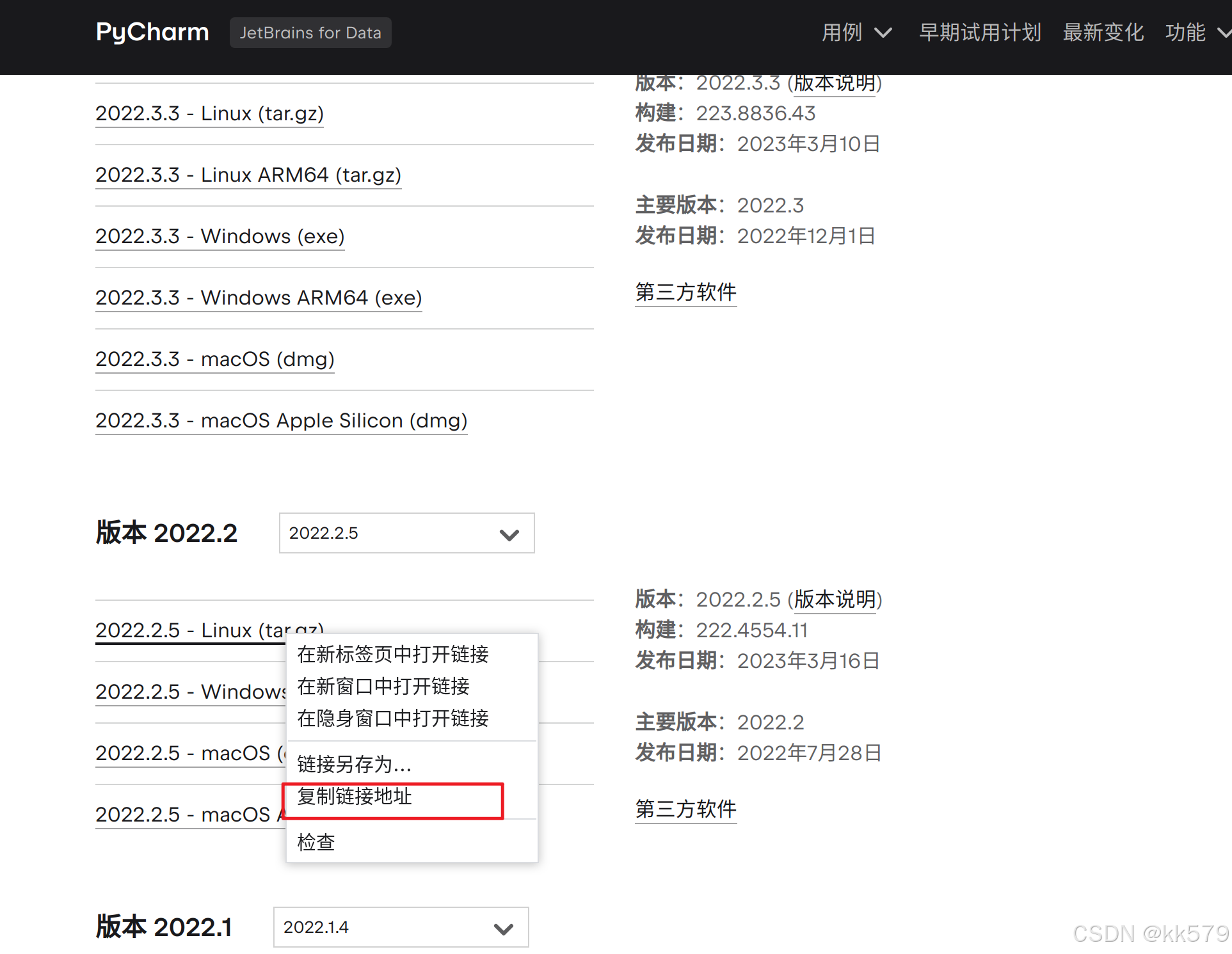The height and width of the screenshot is (954, 1232).
Task: Expand the 功能 menu
Action: point(1197,32)
